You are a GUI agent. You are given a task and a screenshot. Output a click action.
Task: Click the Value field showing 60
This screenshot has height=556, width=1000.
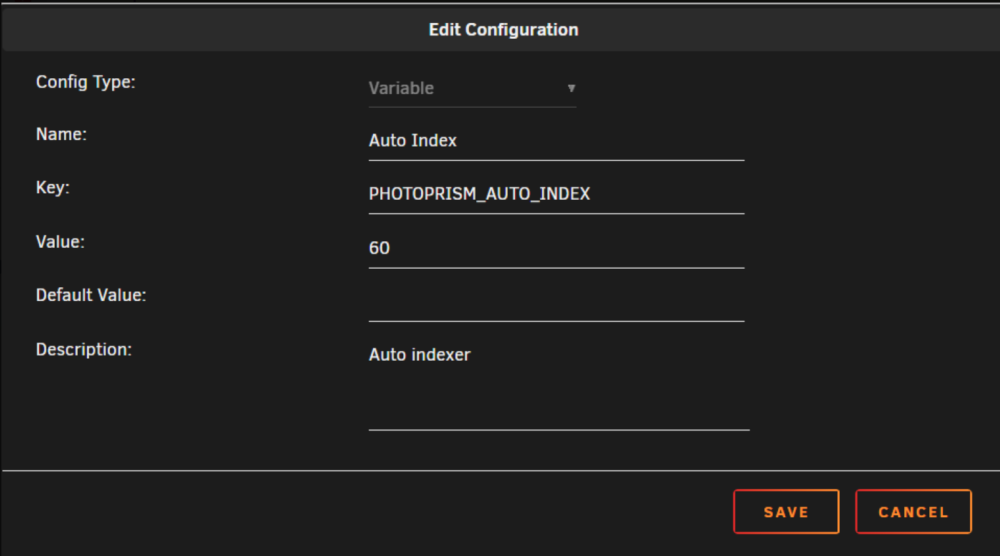tap(556, 248)
